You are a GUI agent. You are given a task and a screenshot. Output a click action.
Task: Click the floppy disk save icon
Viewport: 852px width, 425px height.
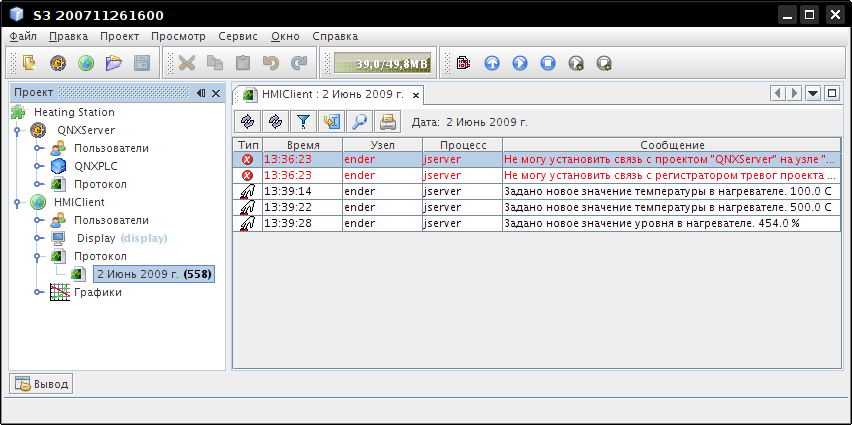pos(142,63)
